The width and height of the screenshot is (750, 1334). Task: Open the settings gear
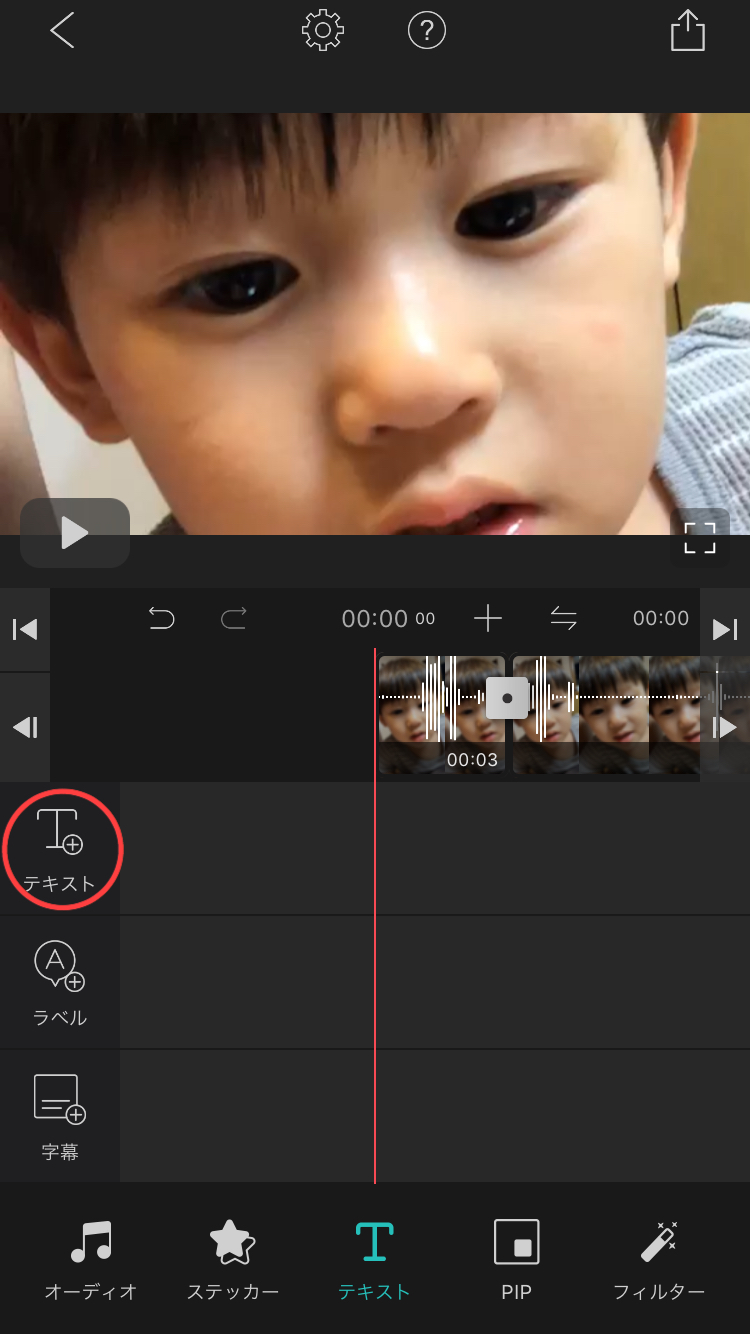(323, 32)
